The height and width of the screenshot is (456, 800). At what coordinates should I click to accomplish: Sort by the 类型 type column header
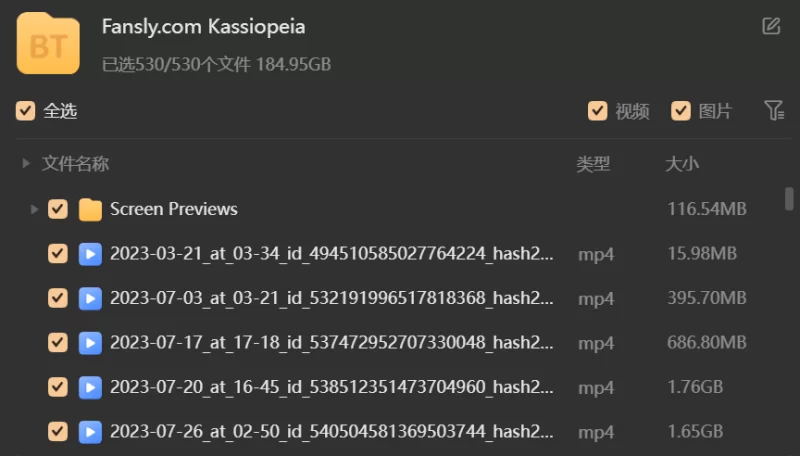tap(593, 164)
